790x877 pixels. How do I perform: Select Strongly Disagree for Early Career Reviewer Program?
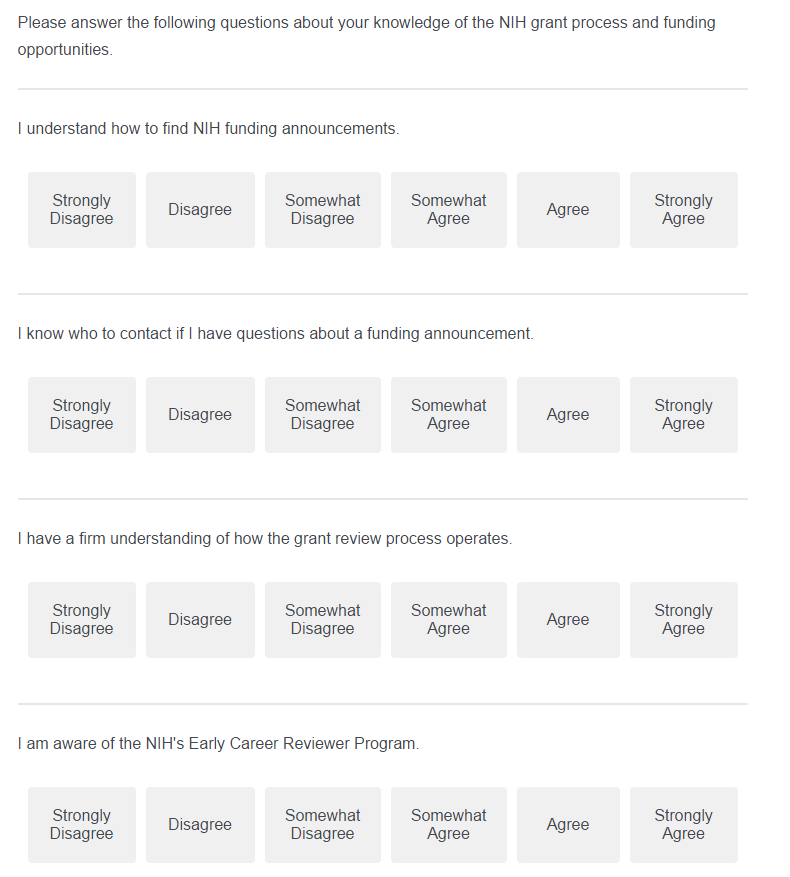point(82,825)
